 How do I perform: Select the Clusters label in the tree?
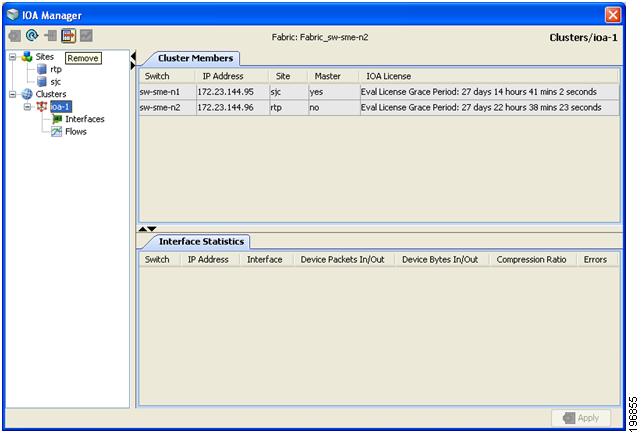(x=51, y=94)
